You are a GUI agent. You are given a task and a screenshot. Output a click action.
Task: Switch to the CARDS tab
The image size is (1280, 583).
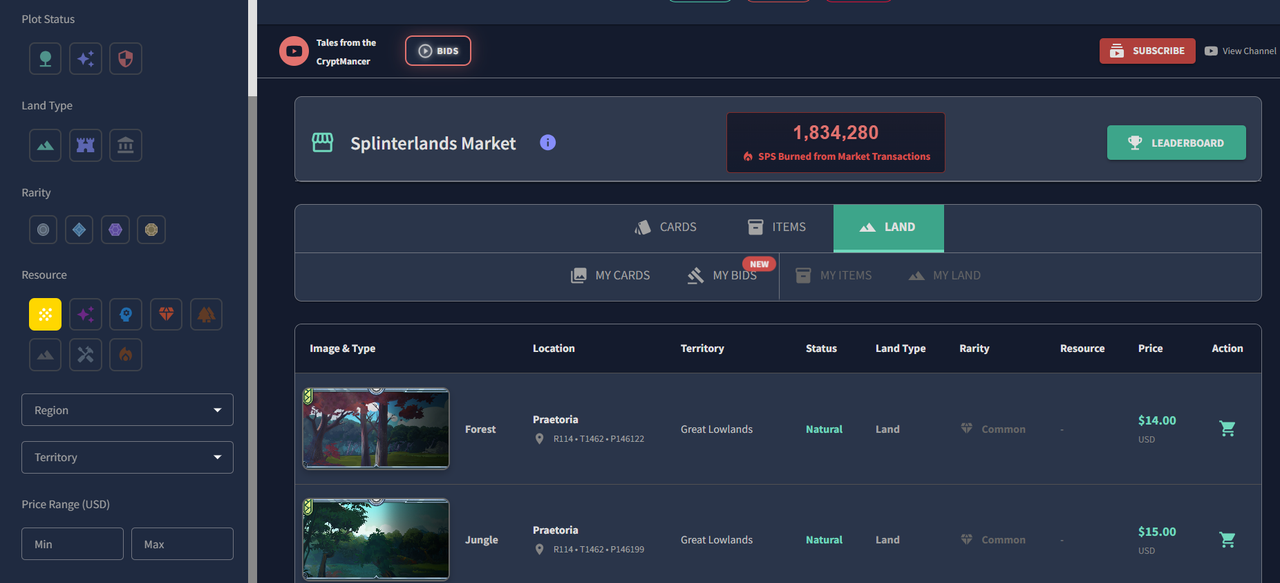(665, 228)
